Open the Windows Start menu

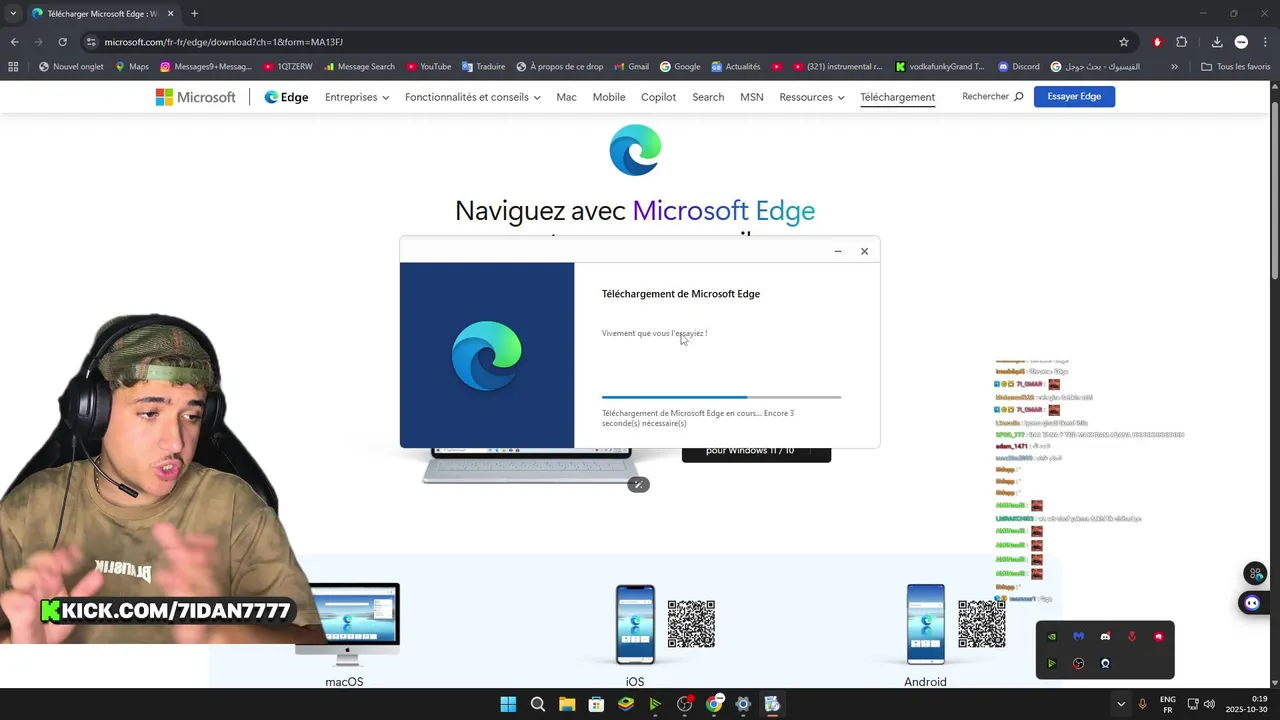coord(508,704)
